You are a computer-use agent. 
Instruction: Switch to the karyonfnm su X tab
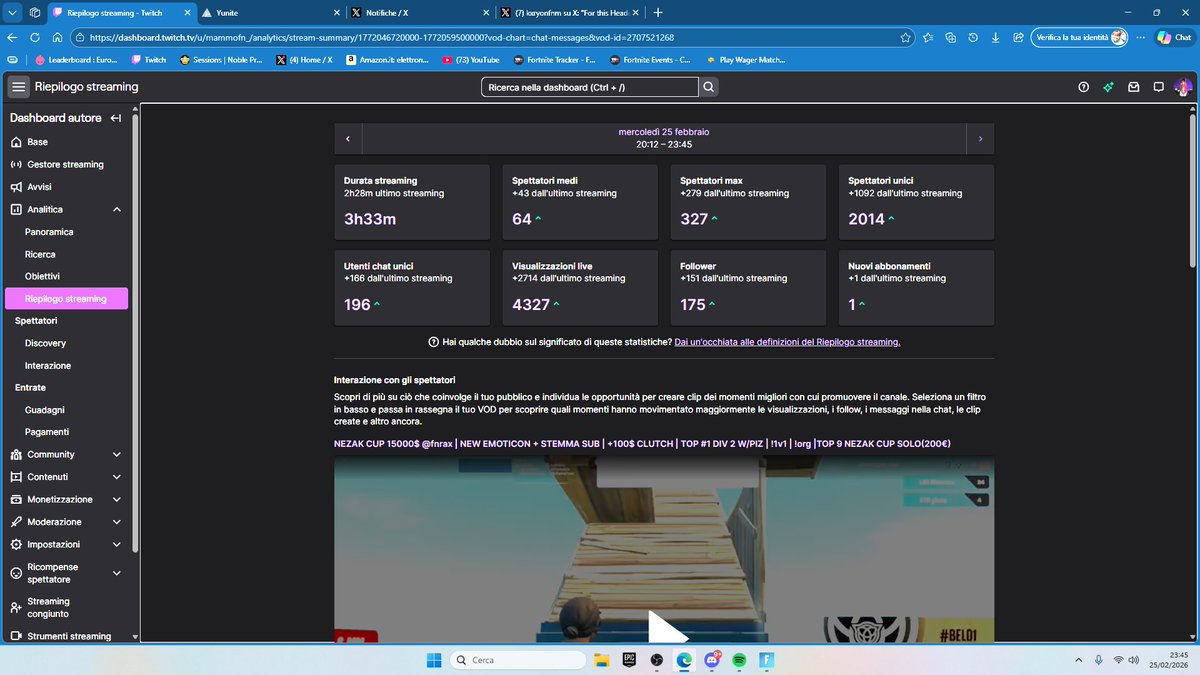point(570,12)
